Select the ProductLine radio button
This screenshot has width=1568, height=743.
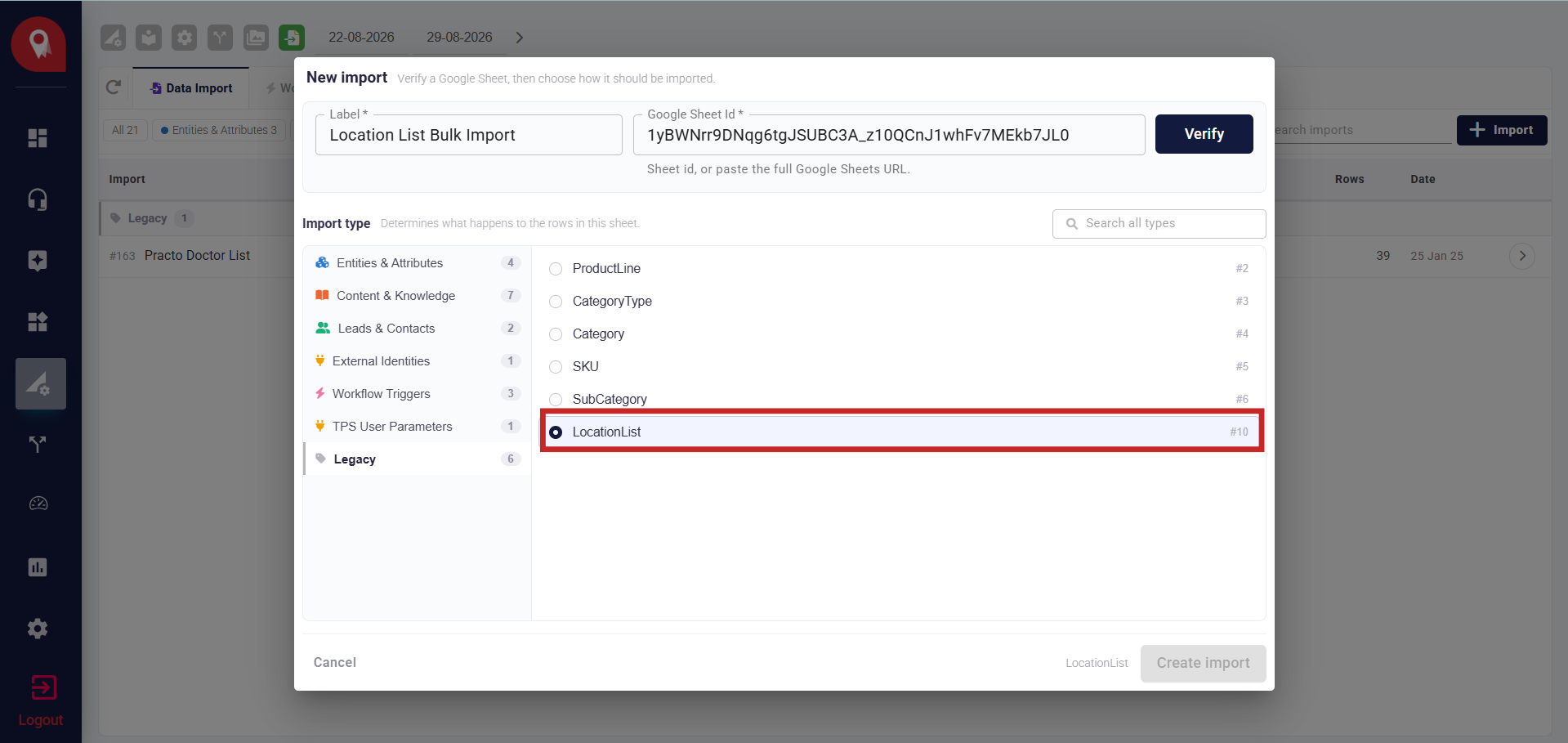[x=556, y=269]
